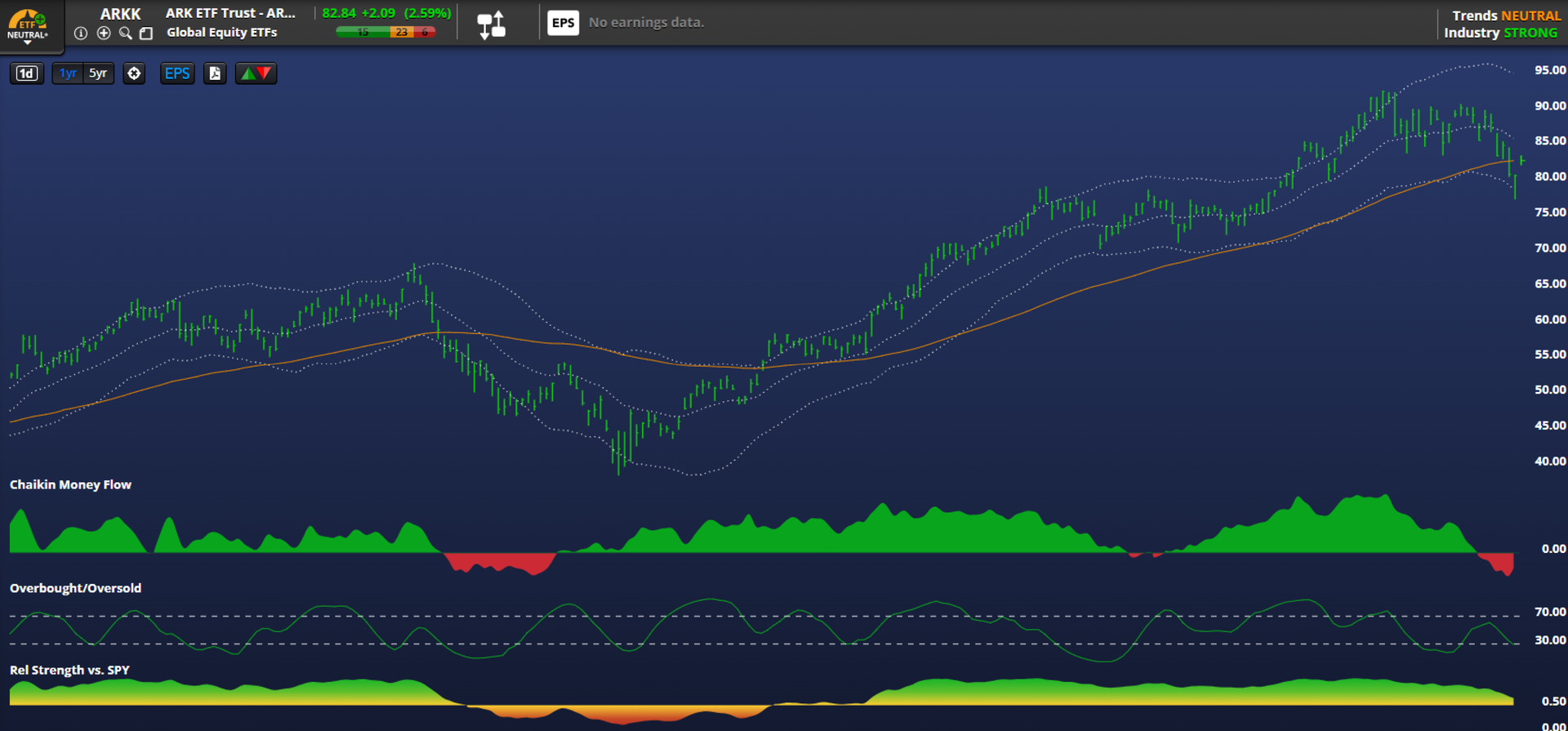Open the magnifier search icon

(x=125, y=33)
